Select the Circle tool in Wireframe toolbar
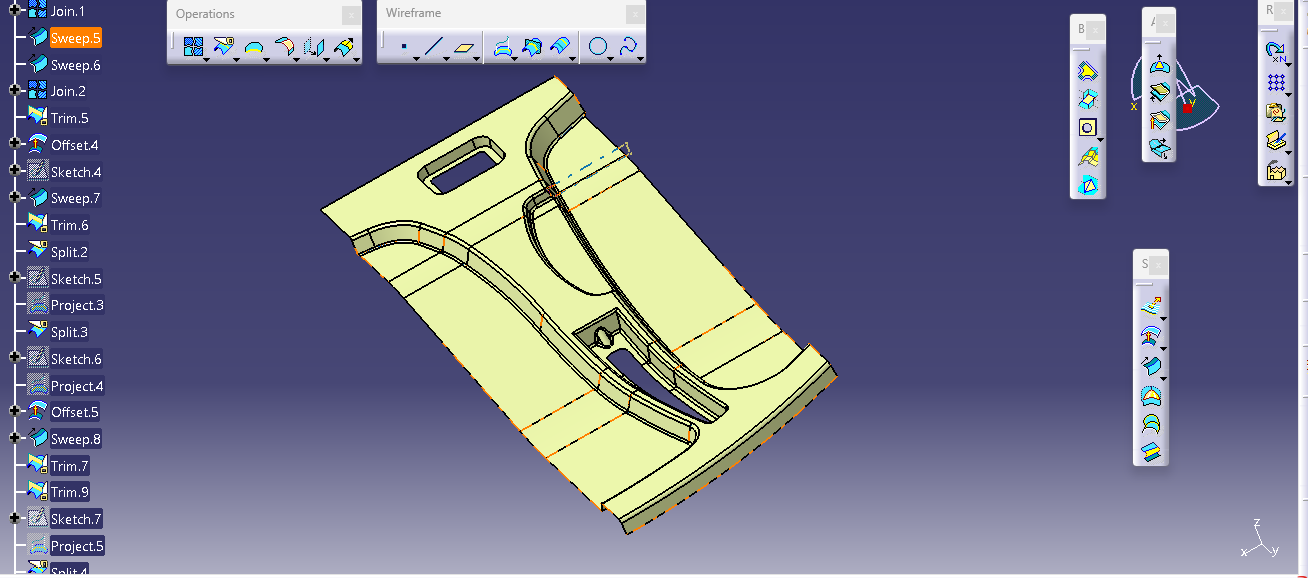This screenshot has width=1308, height=578. 598,46
